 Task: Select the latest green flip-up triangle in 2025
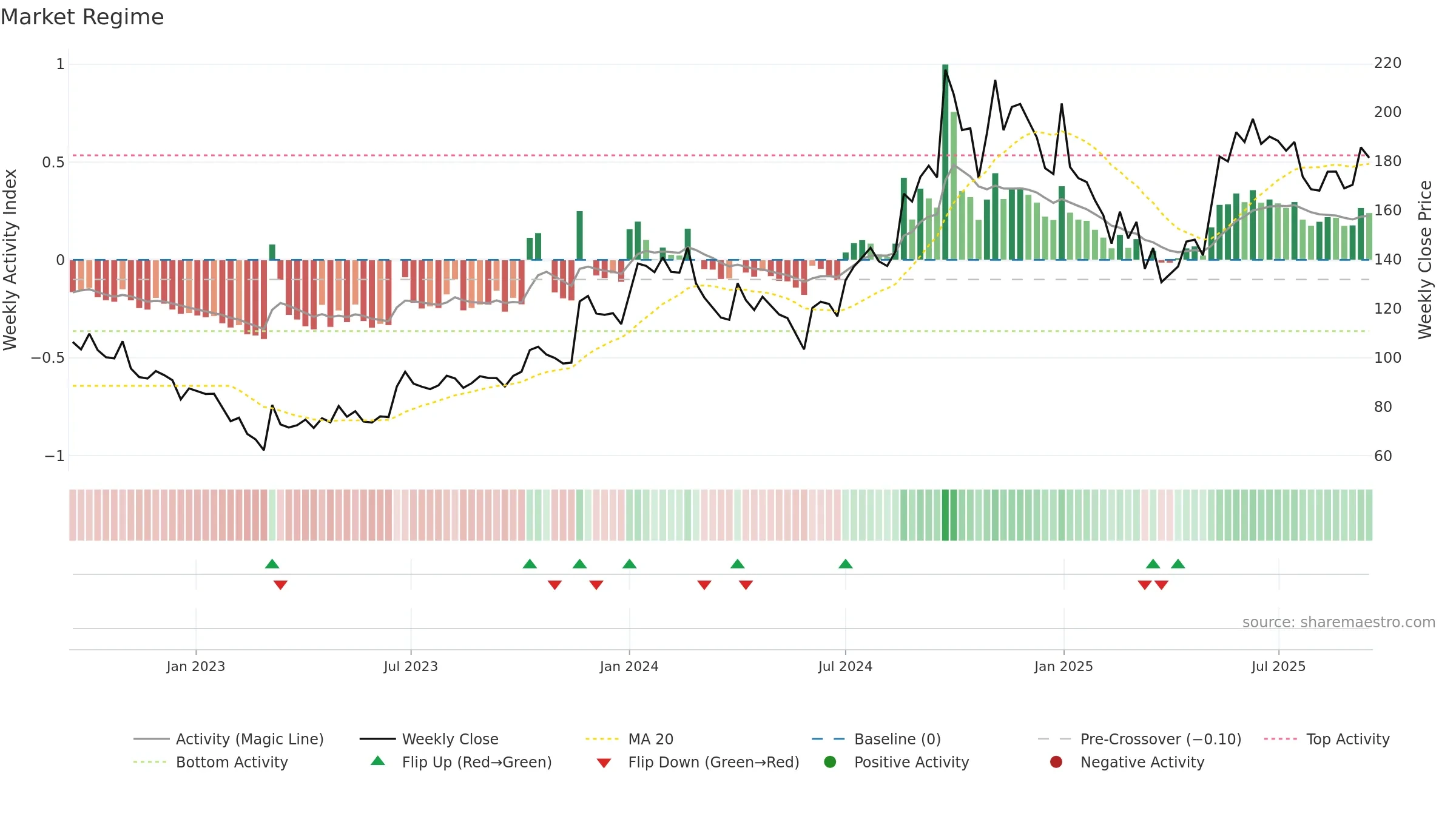click(1178, 564)
